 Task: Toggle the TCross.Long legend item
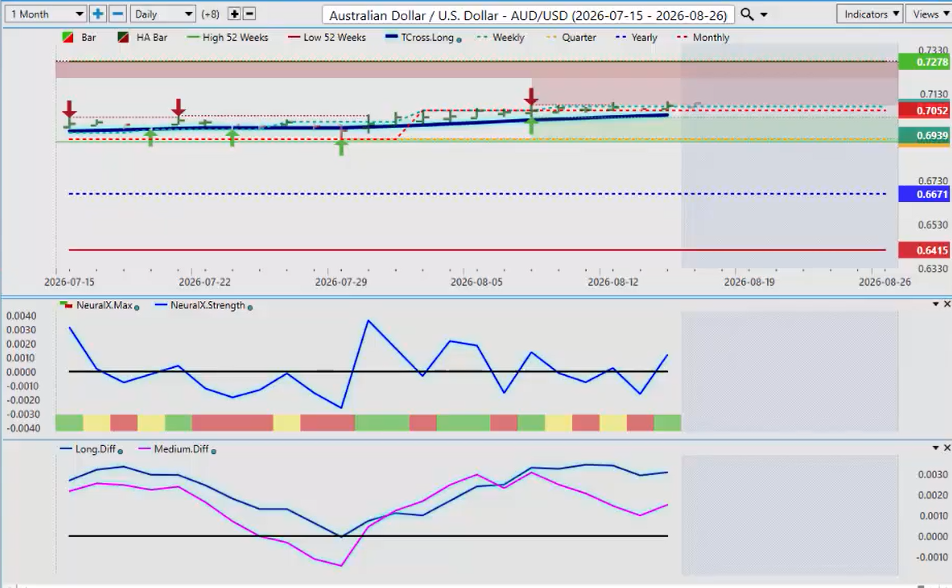[420, 38]
